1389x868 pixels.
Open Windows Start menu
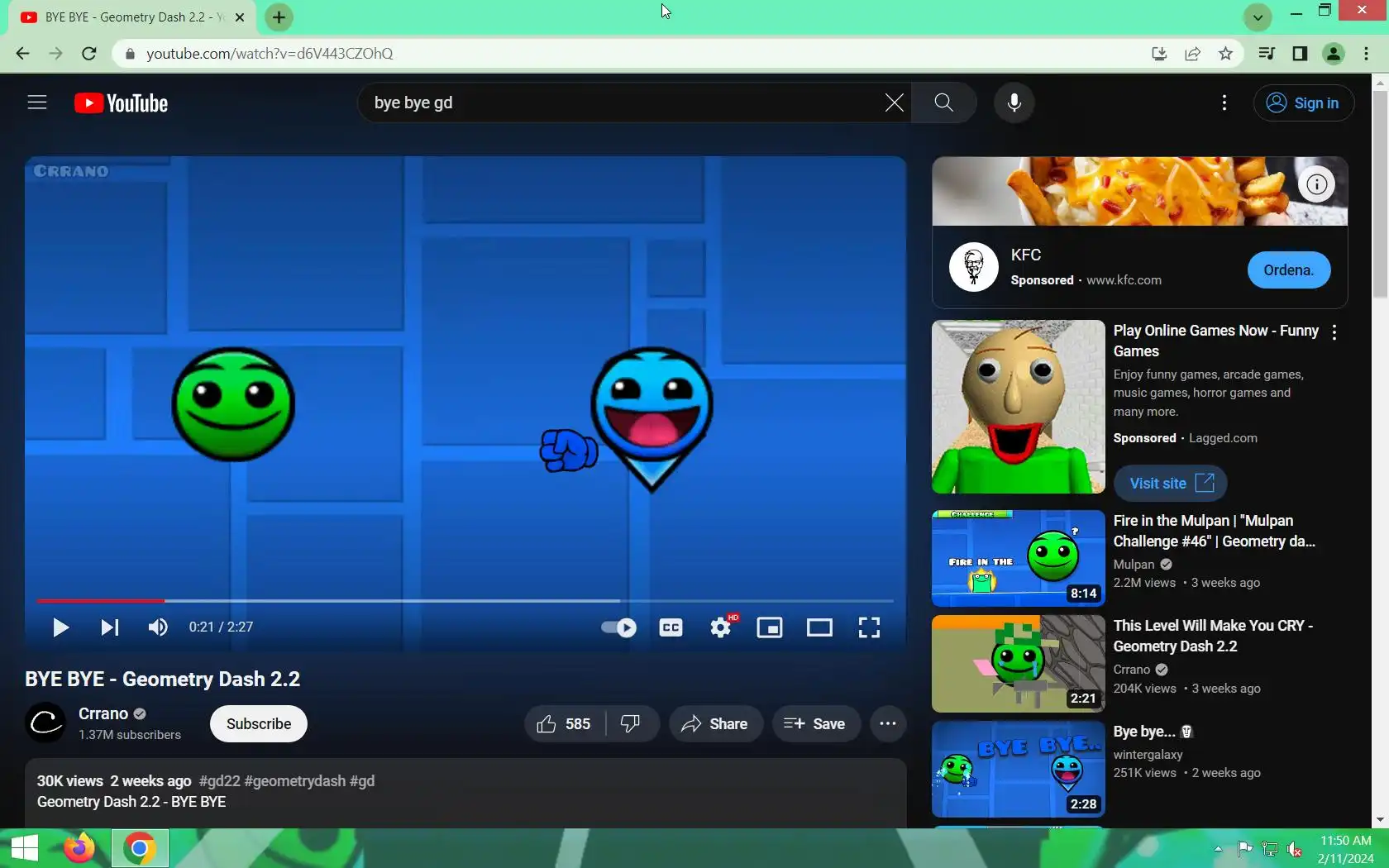pos(25,848)
